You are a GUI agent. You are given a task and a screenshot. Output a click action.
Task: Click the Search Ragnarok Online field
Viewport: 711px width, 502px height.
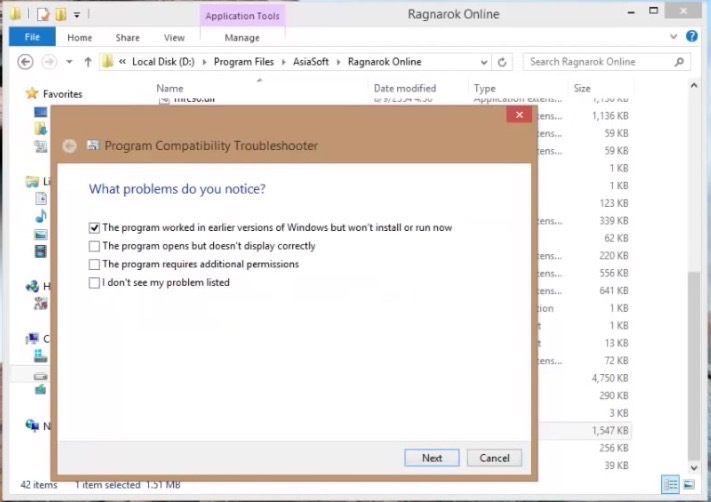tap(607, 62)
